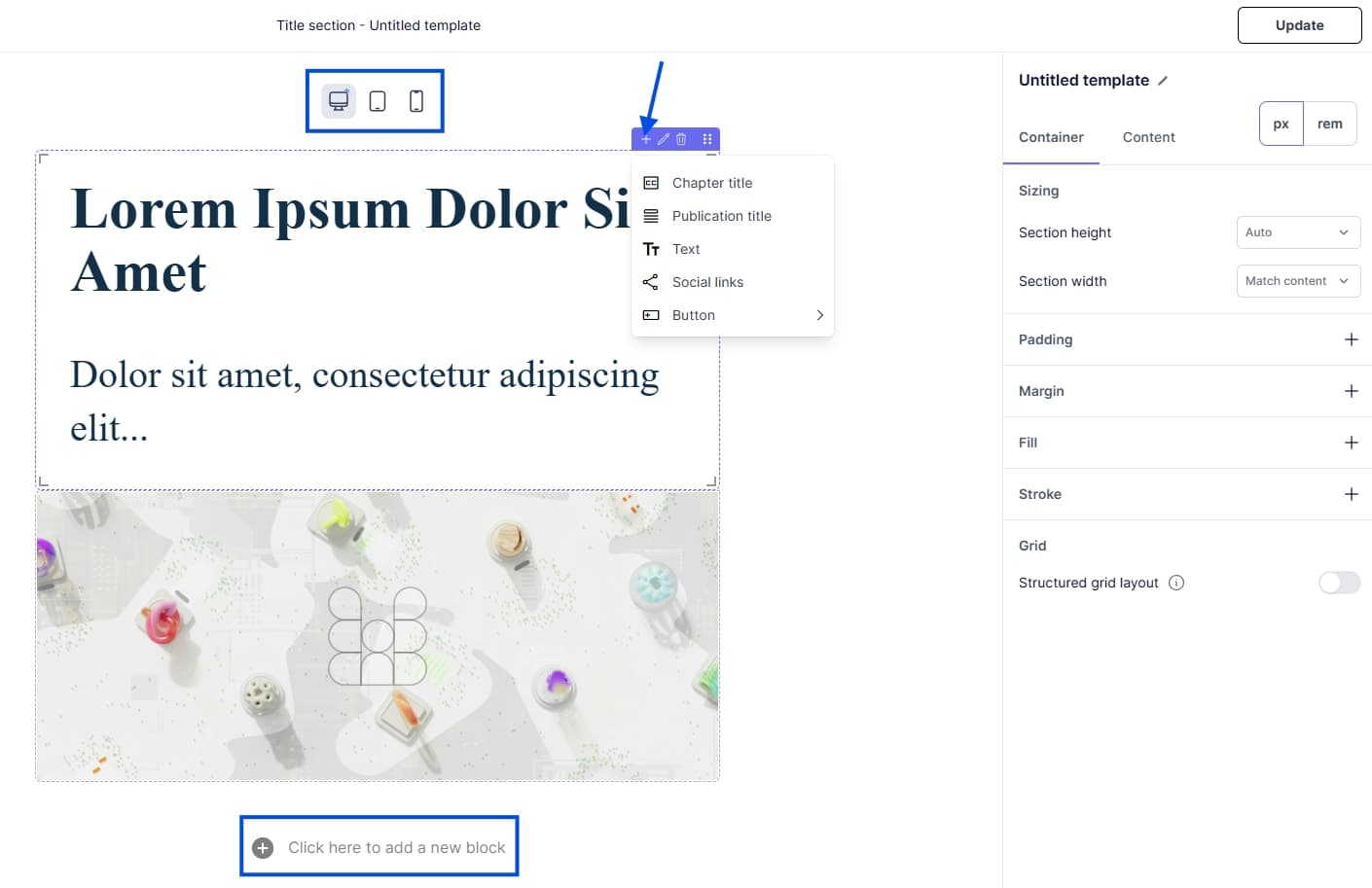The height and width of the screenshot is (888, 1372).
Task: Click the plus icon on the block toolbar
Action: (645, 138)
